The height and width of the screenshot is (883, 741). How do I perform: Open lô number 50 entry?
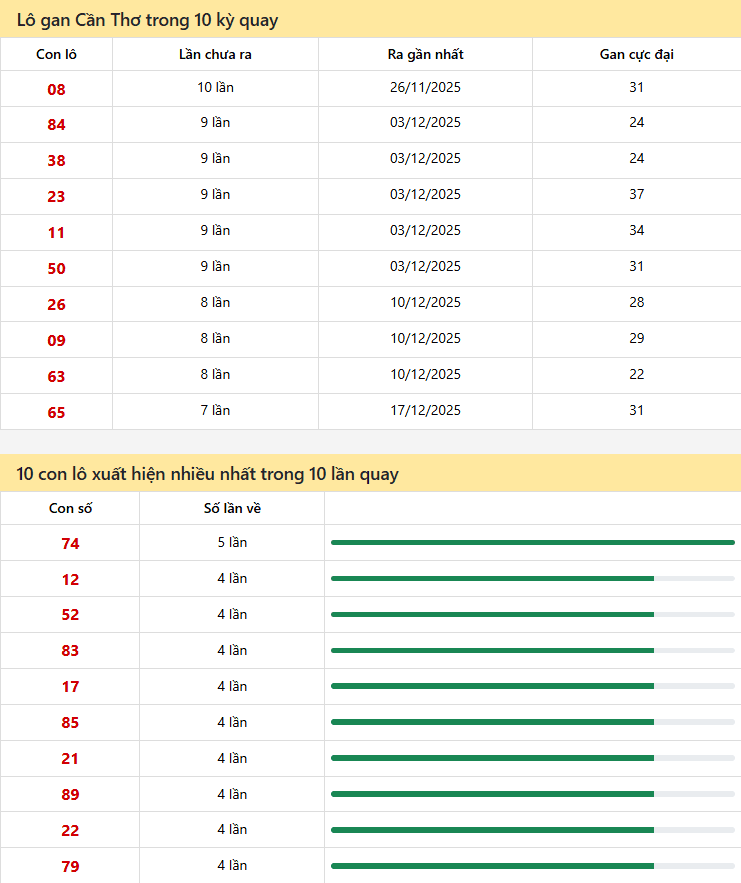pyautogui.click(x=56, y=269)
